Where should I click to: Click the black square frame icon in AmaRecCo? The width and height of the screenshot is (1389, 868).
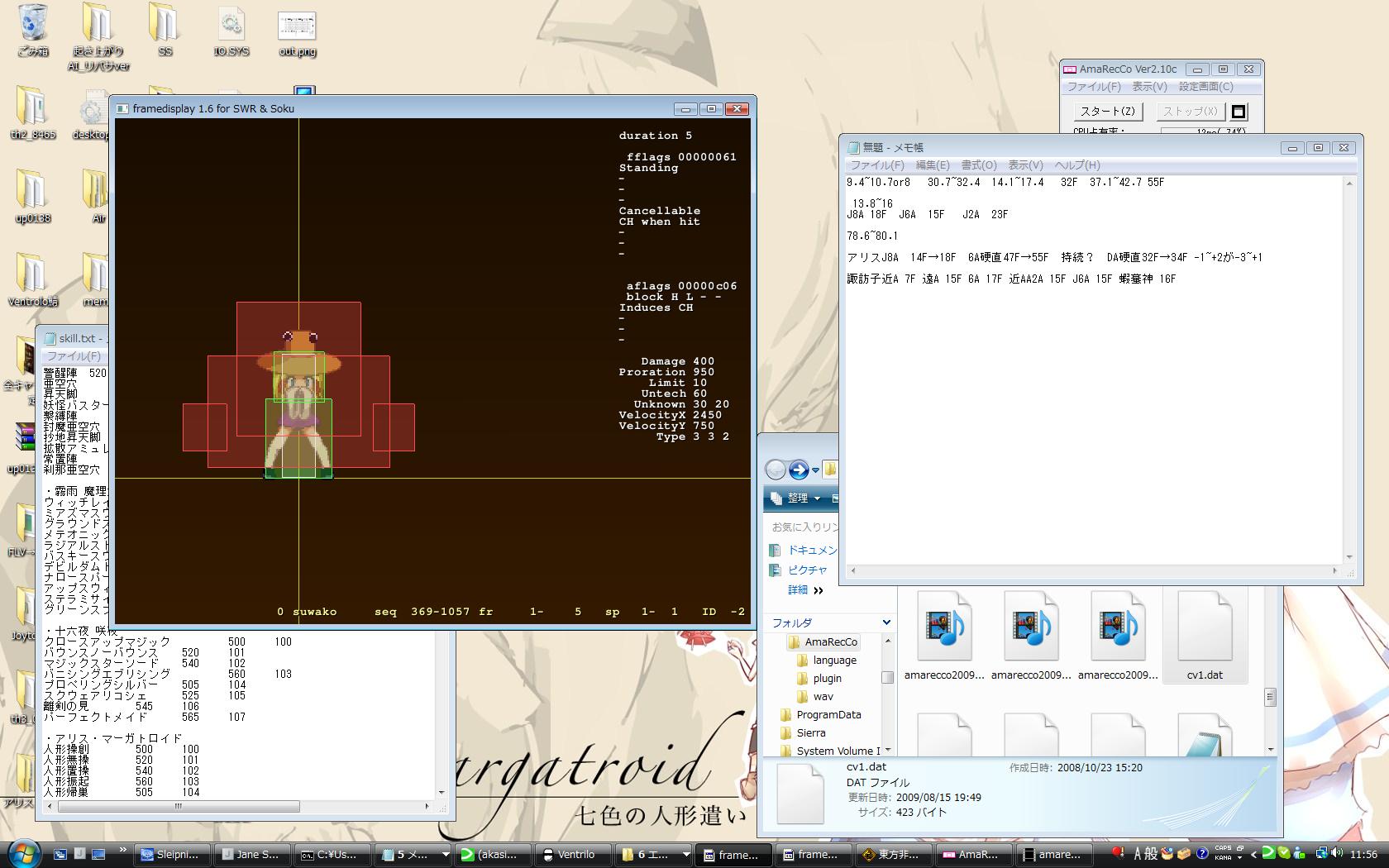coord(1239,112)
